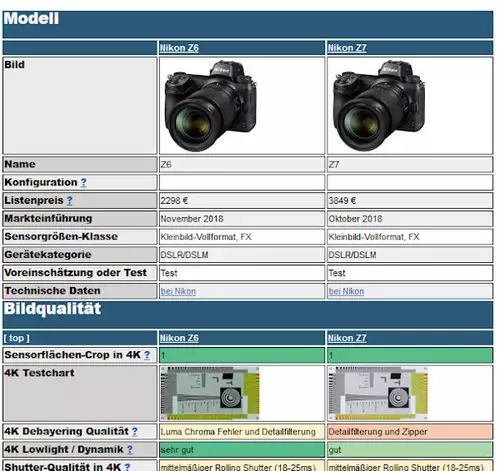Select the Z7 list price '3849 €'

click(342, 201)
